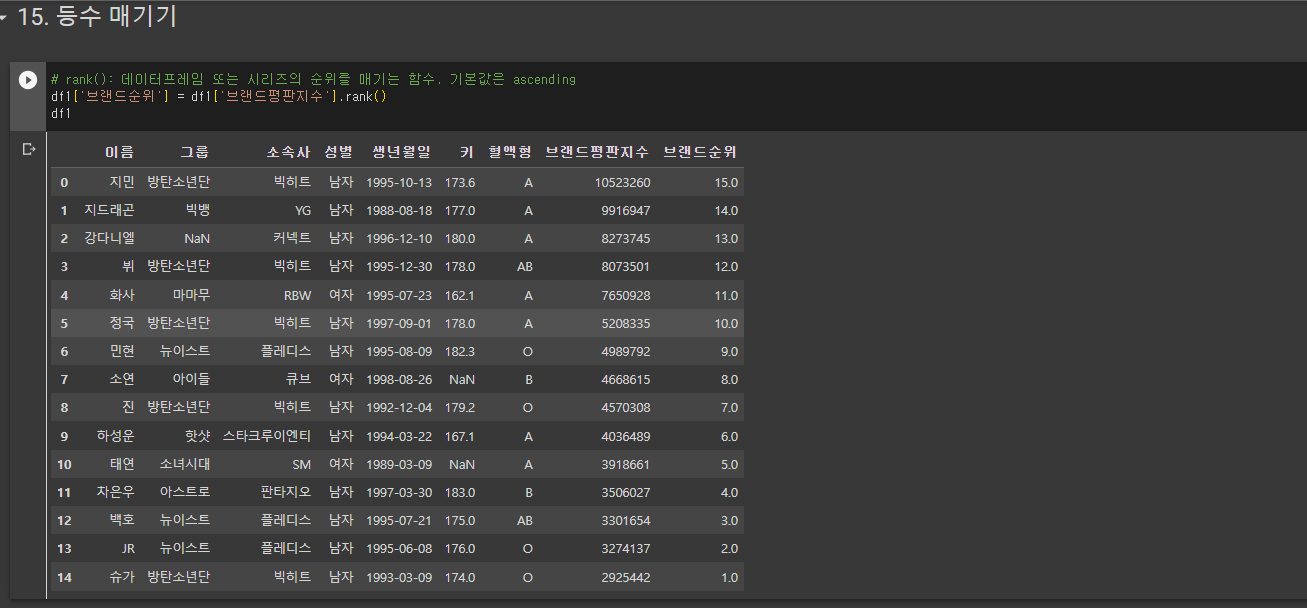The image size is (1307, 608).
Task: Click the brand rank value '15.0'
Action: (x=726, y=182)
